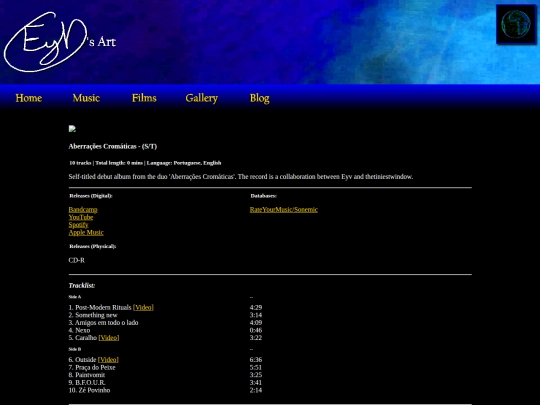The width and height of the screenshot is (540, 405).
Task: Click track 8 'Paintvomit'
Action: pyautogui.click(x=87, y=375)
